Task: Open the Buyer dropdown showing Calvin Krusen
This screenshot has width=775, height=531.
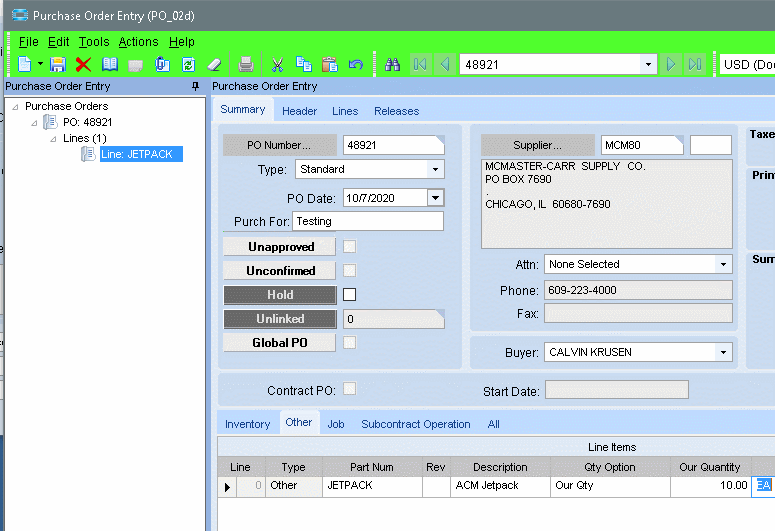Action: click(x=724, y=352)
